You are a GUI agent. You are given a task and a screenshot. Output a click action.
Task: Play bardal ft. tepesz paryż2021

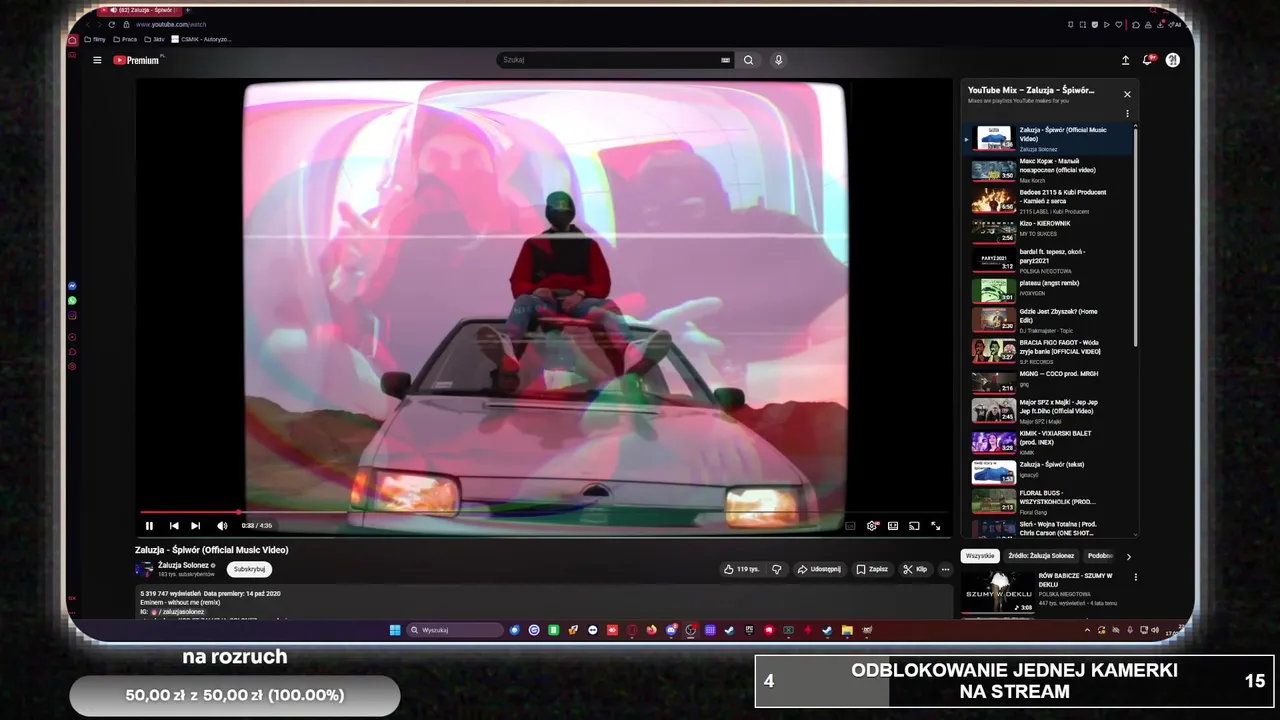coord(1050,260)
